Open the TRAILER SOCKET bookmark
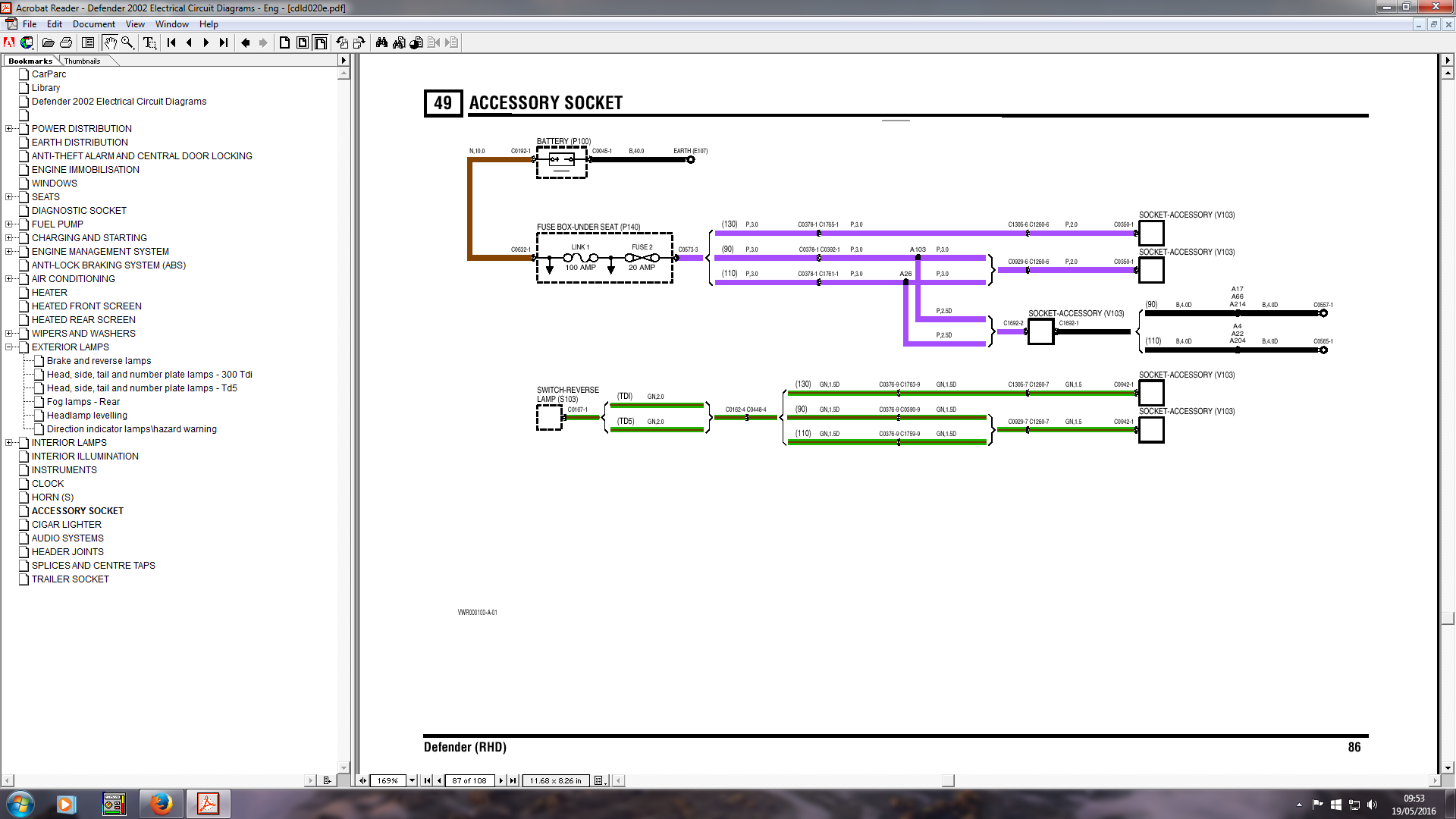Viewport: 1456px width, 819px height. 71,579
